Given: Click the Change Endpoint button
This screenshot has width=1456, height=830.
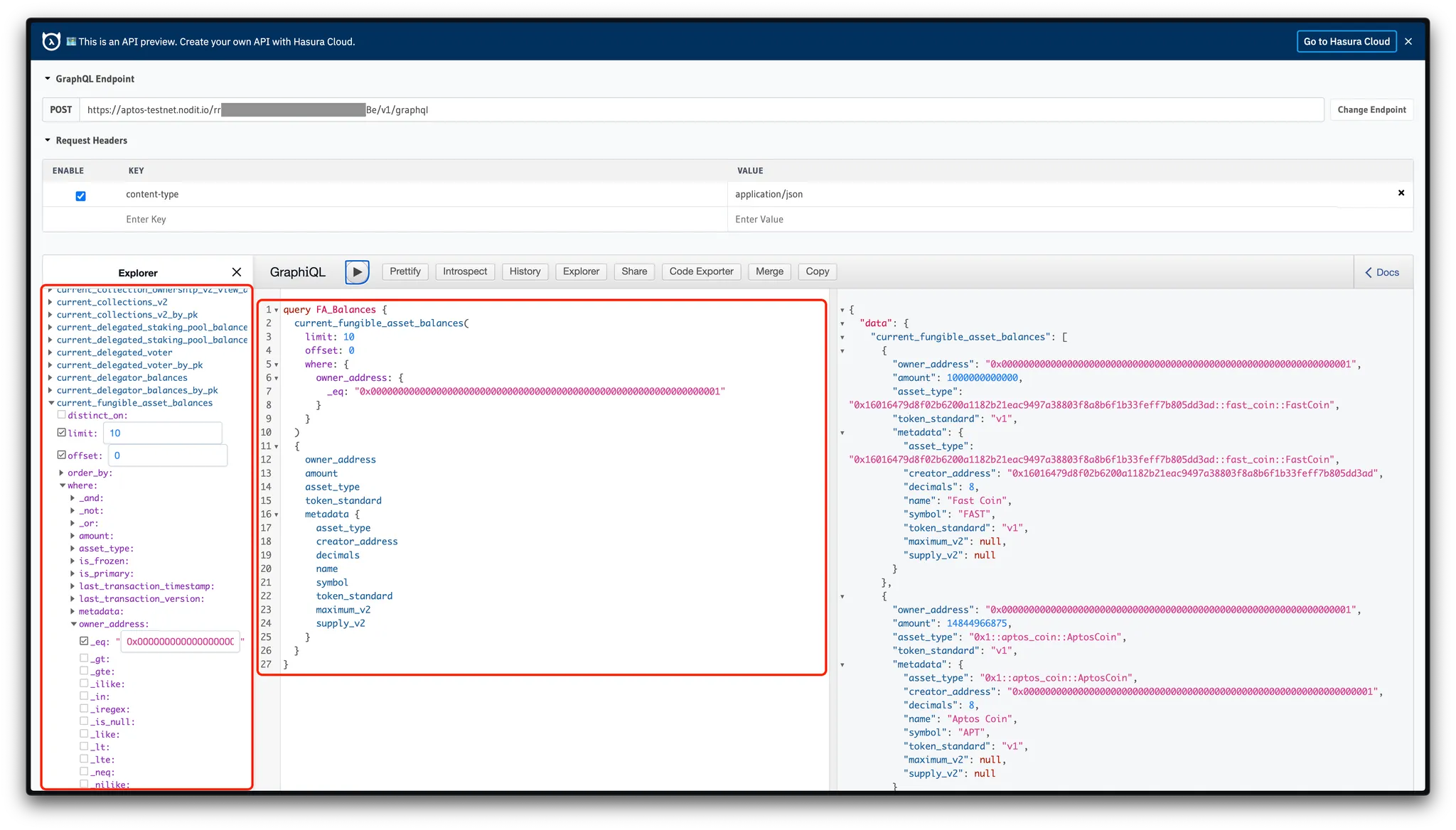Looking at the screenshot, I should [1371, 109].
